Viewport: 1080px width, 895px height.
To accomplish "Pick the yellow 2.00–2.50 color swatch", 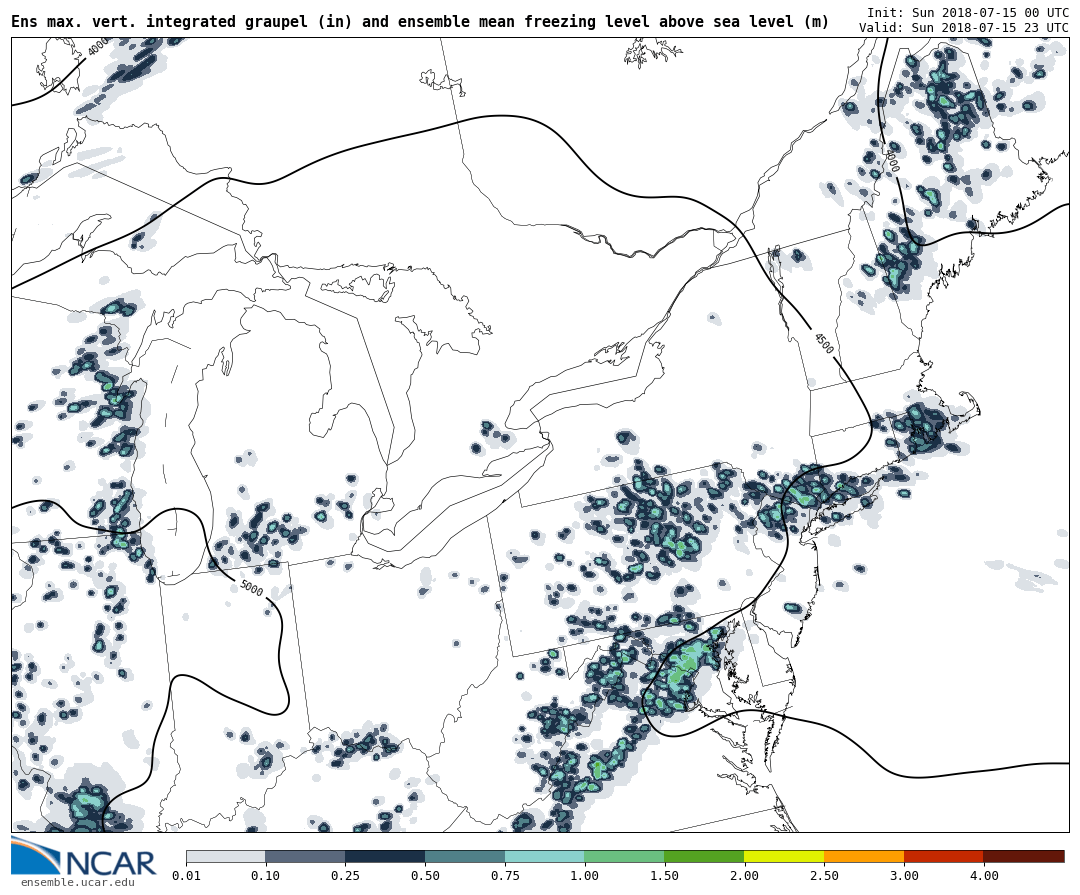I will point(784,857).
